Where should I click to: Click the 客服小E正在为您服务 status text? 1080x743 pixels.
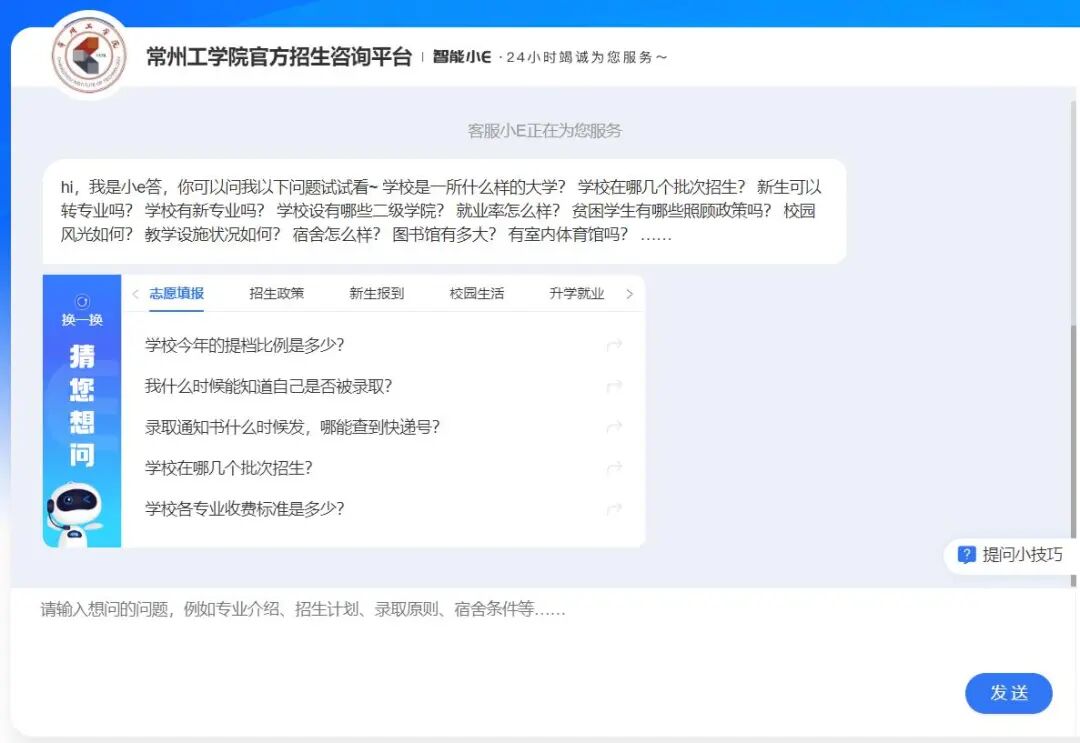[544, 131]
